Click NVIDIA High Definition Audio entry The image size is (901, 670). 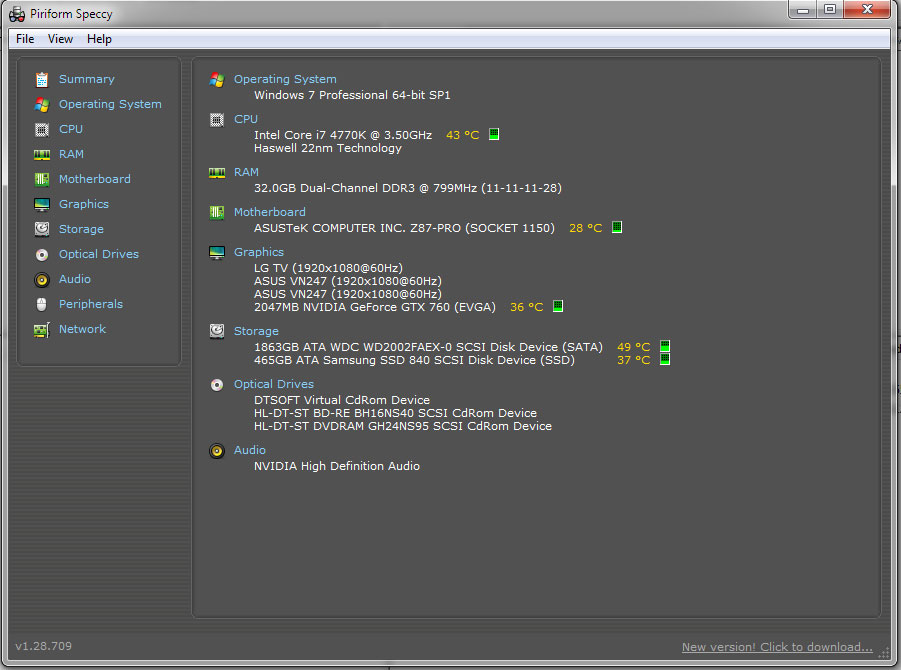point(337,466)
